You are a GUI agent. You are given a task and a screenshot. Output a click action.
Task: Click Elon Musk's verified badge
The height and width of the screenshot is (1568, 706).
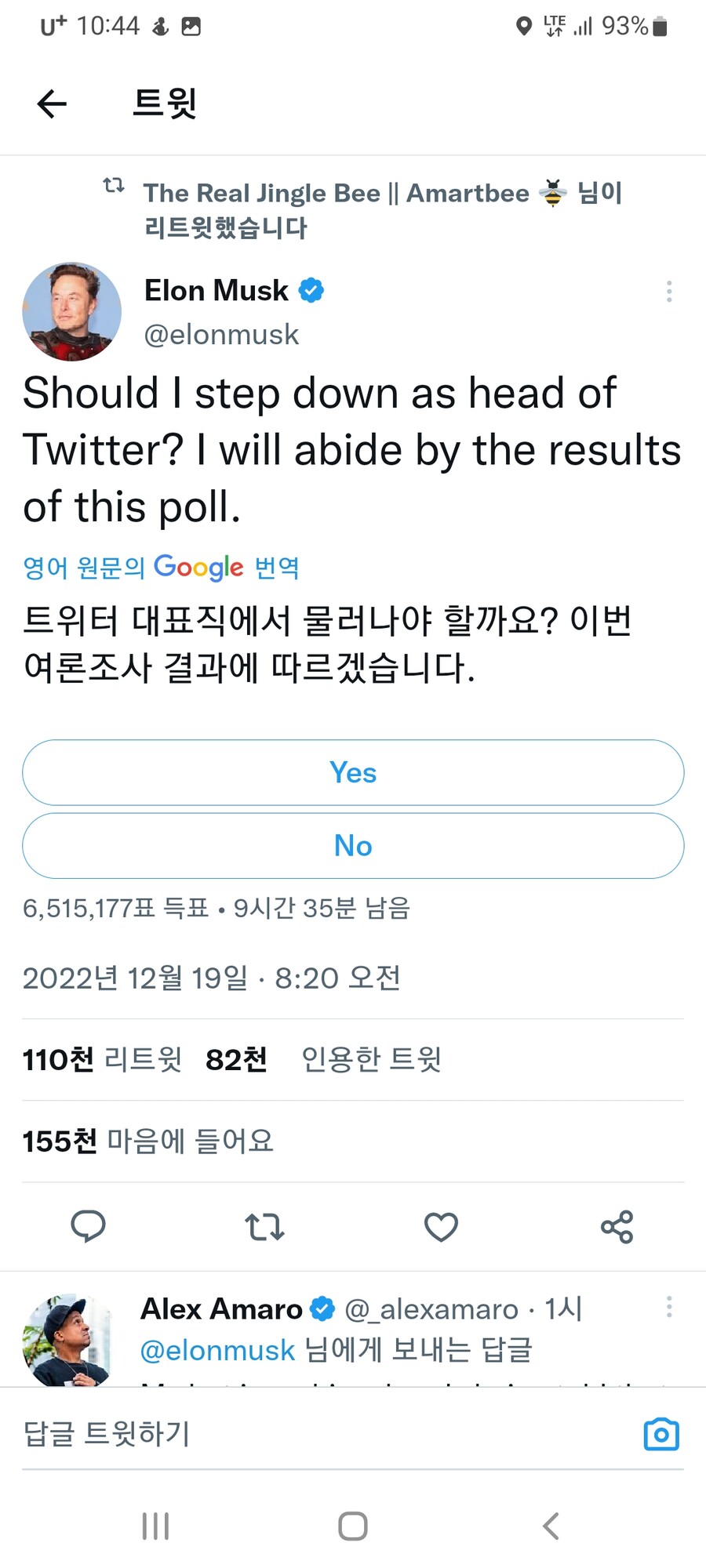[x=311, y=289]
